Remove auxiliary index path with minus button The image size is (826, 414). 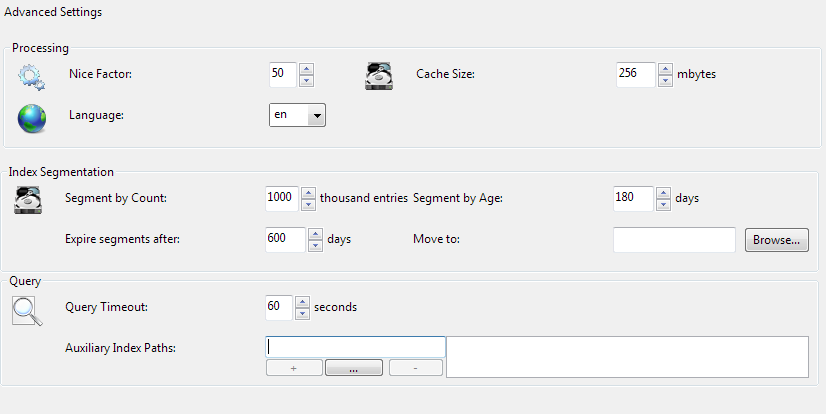[x=416, y=369]
